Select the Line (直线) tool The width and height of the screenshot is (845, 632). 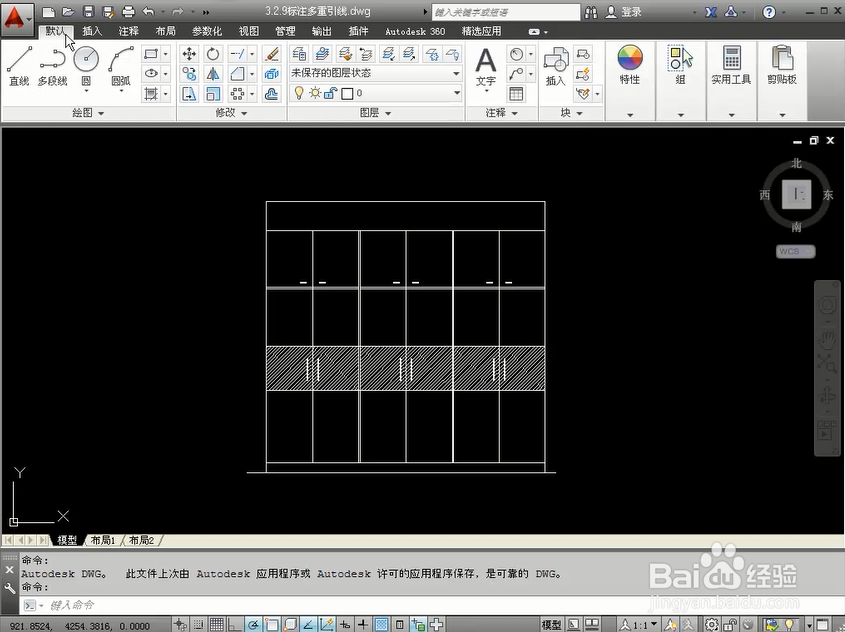click(x=19, y=66)
